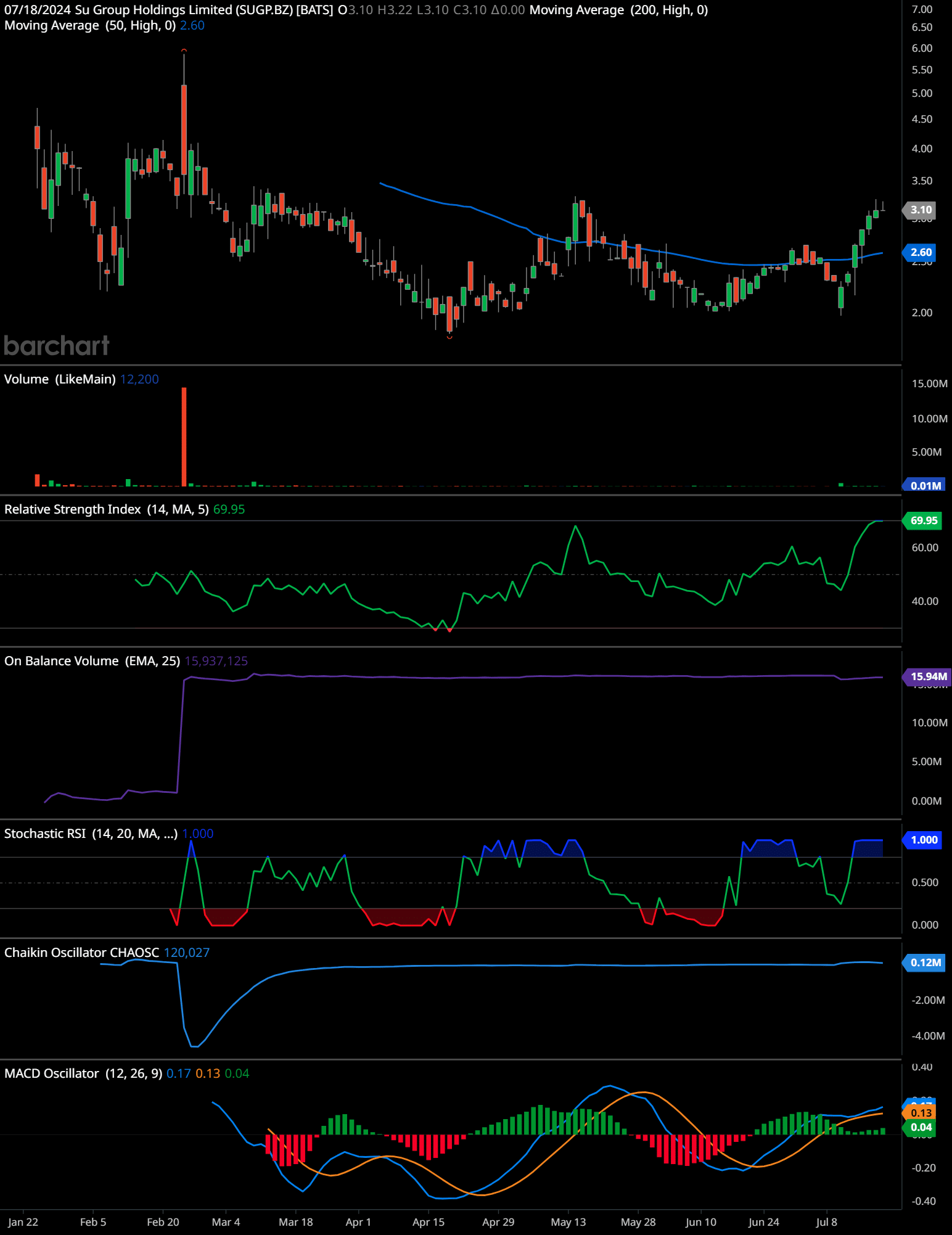The height and width of the screenshot is (1235, 952).
Task: Click the open value O3.10 in header
Action: 356,10
